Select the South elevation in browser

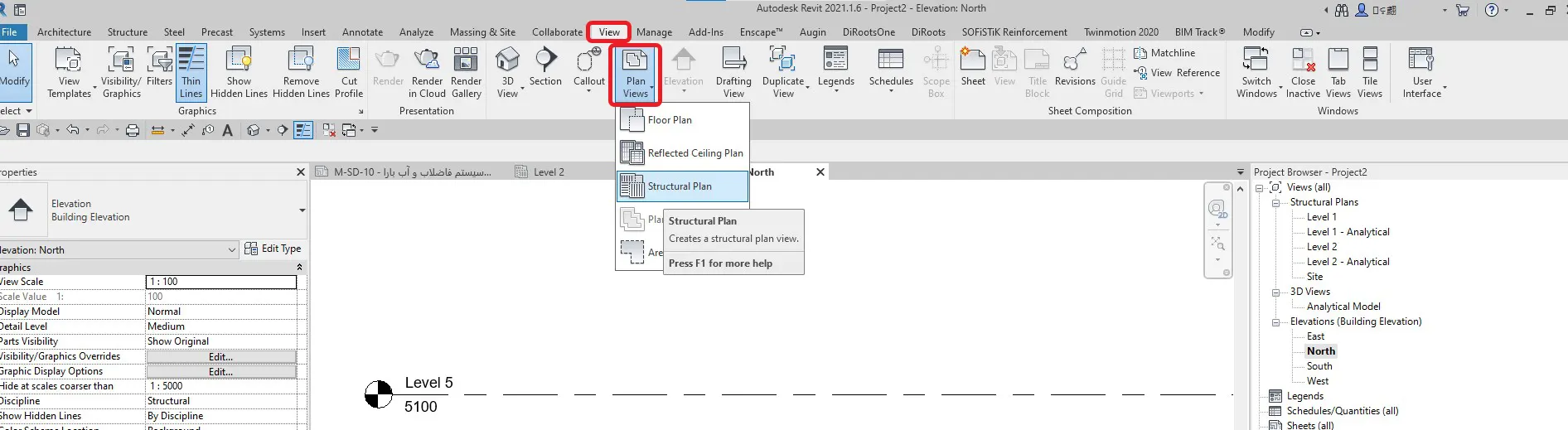point(1319,366)
